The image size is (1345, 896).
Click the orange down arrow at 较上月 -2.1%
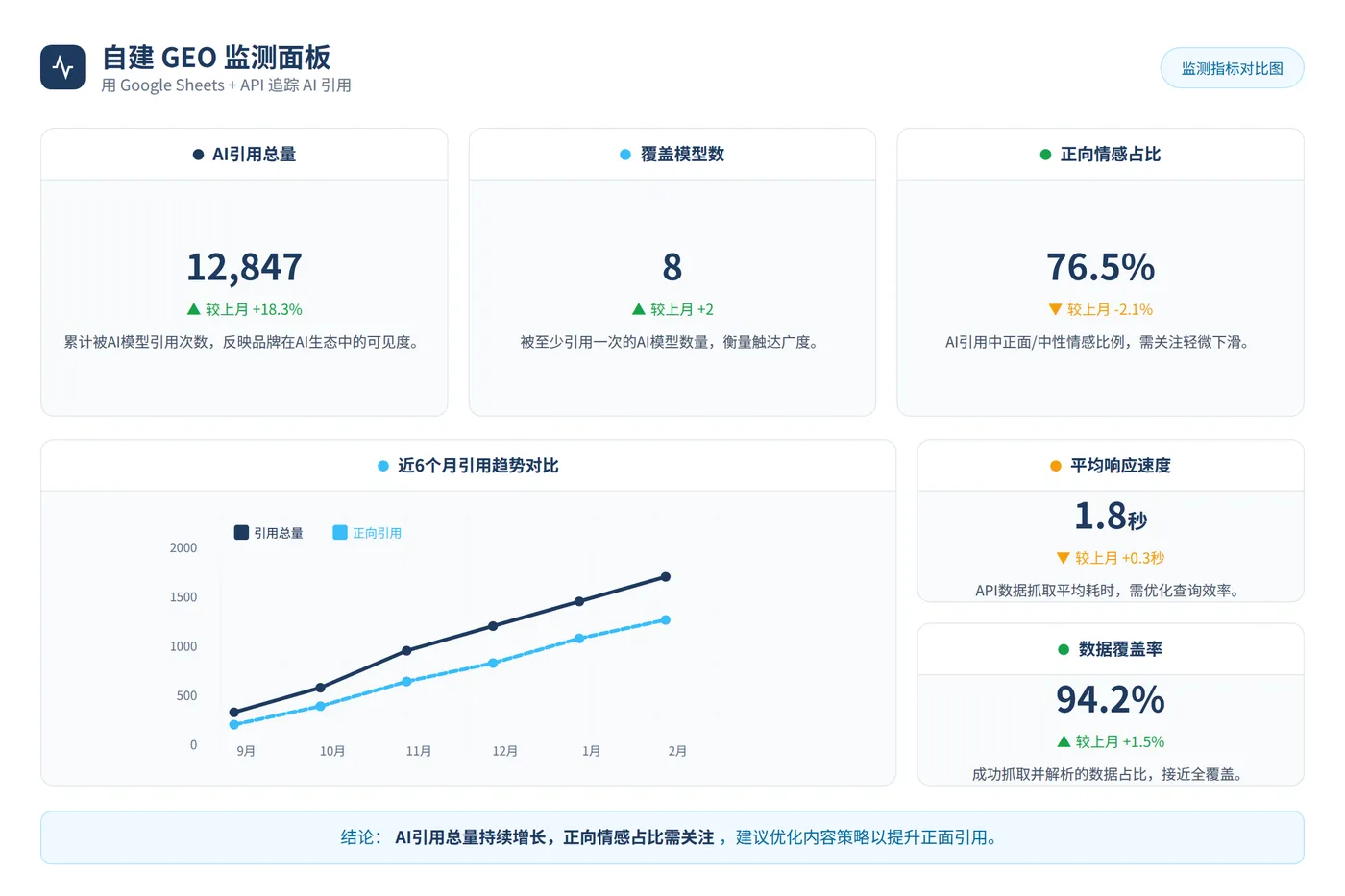pos(1056,309)
